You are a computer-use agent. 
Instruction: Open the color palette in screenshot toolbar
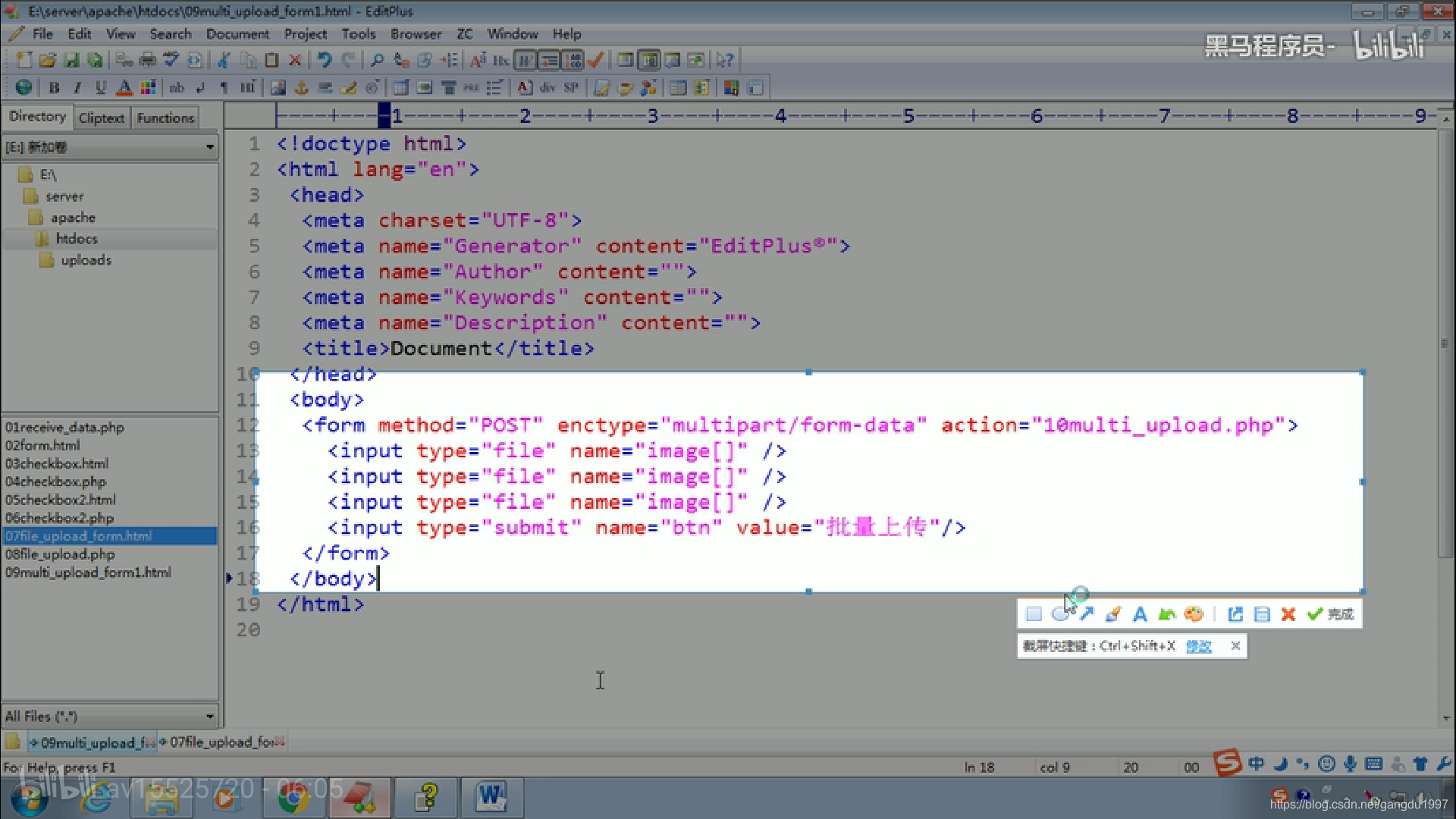click(x=1194, y=614)
